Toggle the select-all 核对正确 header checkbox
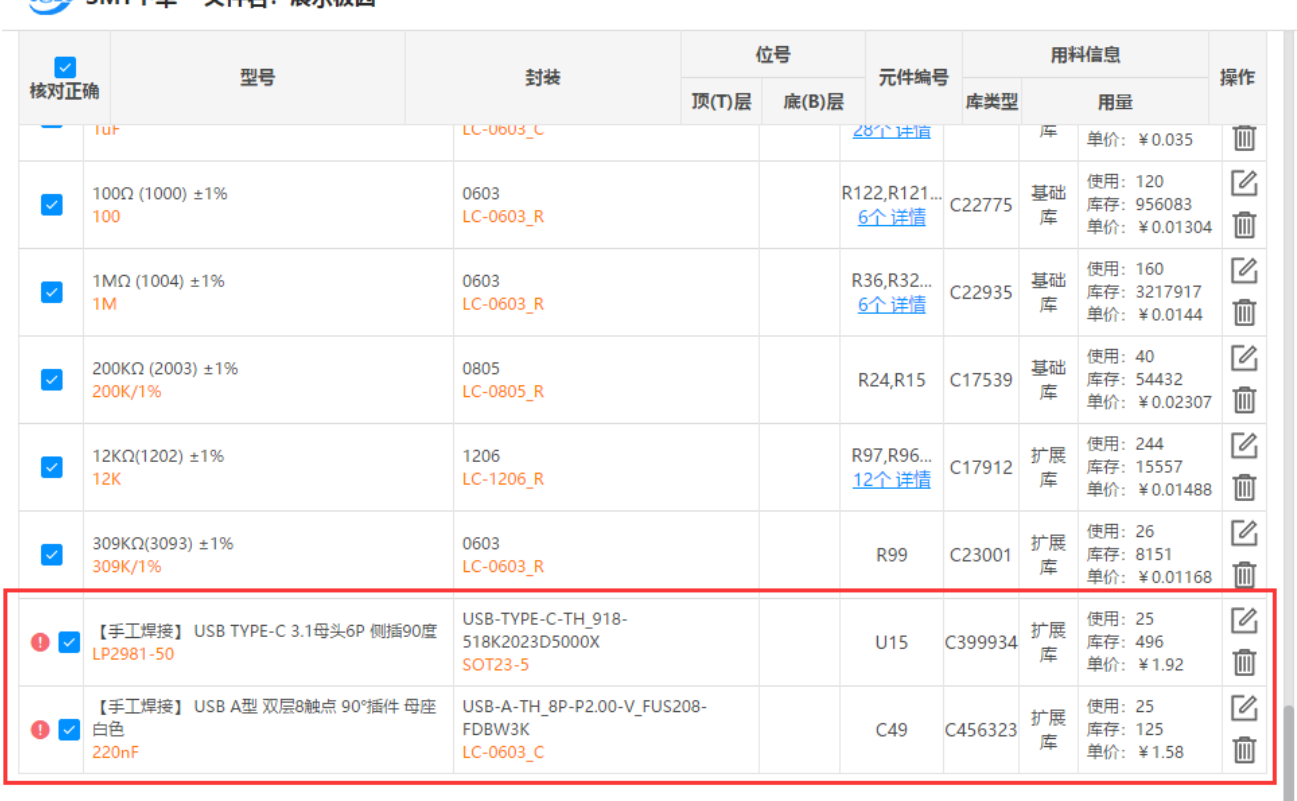 pos(65,68)
